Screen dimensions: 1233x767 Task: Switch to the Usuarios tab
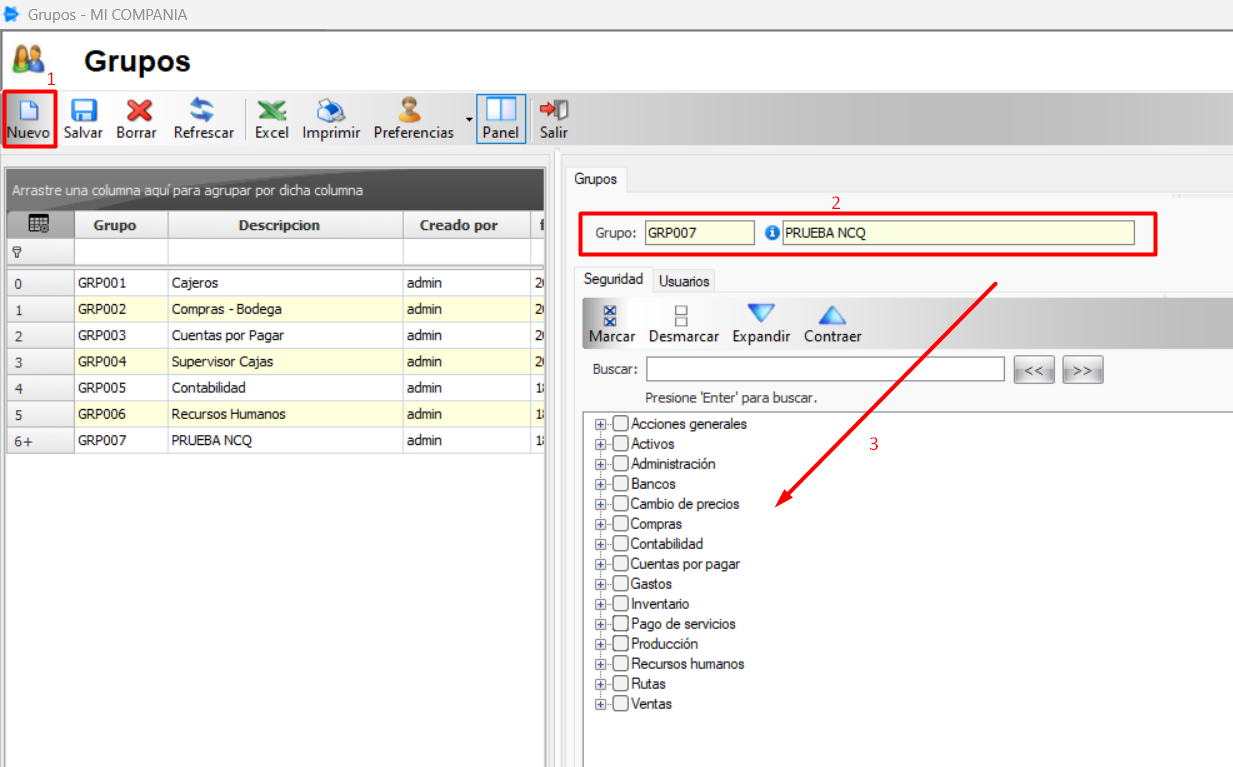point(684,281)
